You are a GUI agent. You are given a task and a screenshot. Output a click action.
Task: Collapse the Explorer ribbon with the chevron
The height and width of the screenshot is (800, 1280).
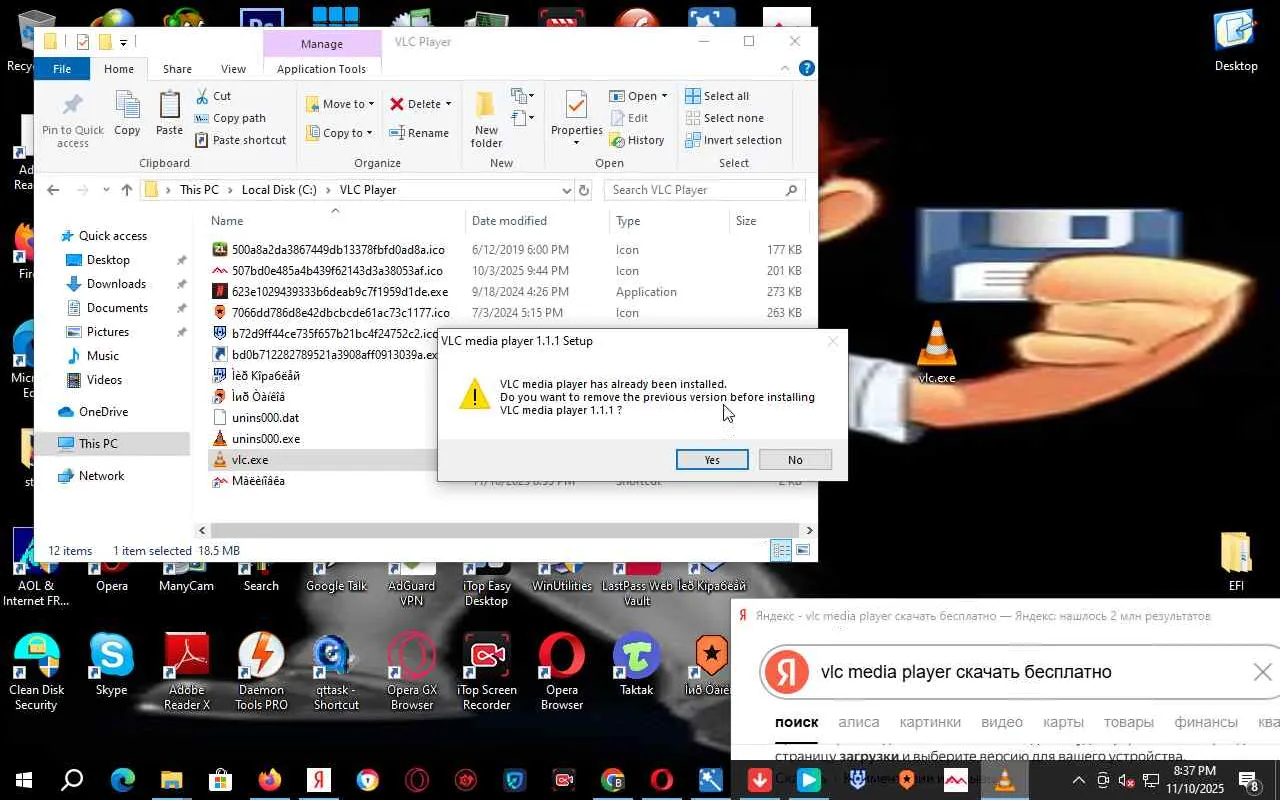[785, 69]
